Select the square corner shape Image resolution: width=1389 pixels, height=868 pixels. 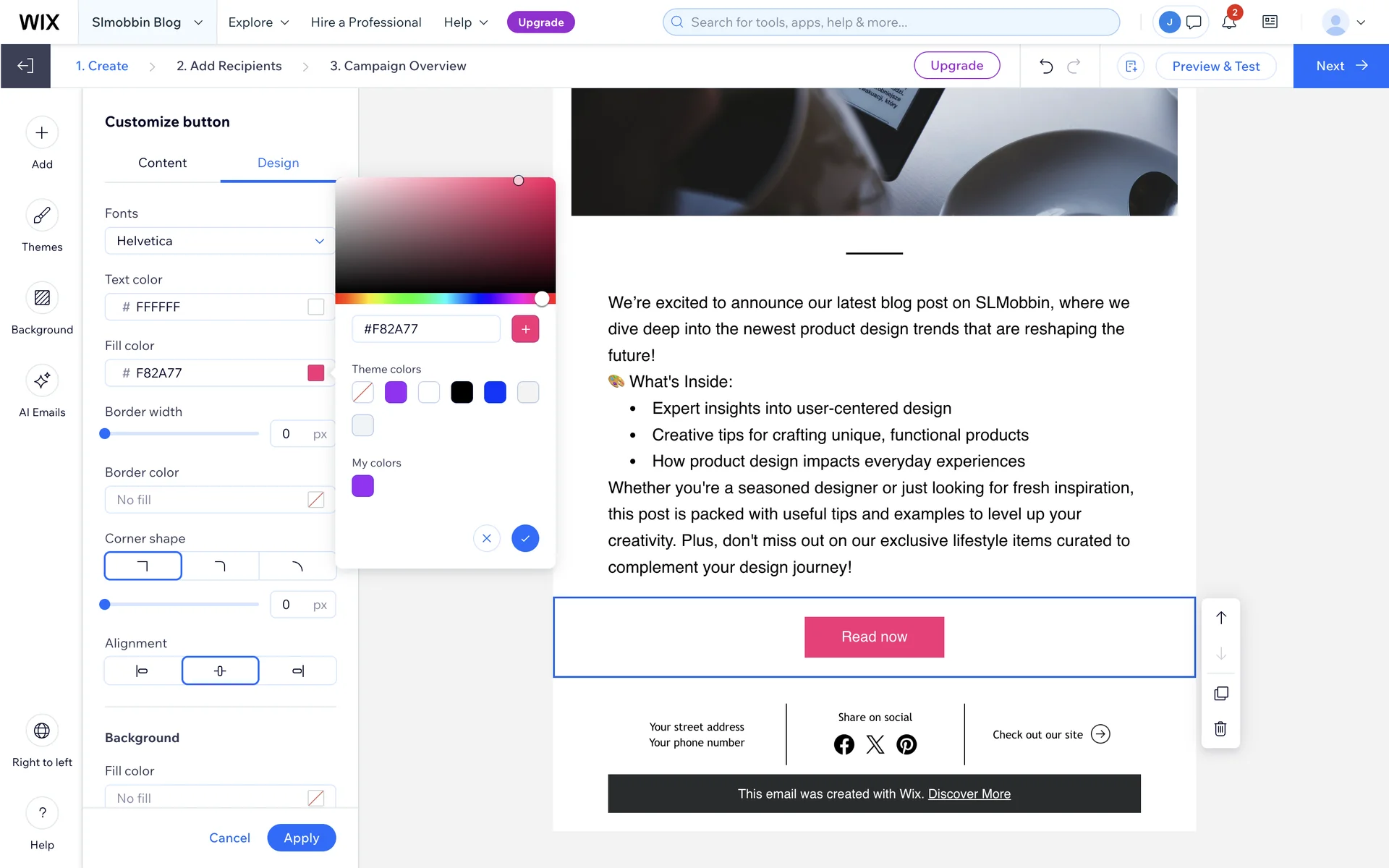pyautogui.click(x=143, y=566)
